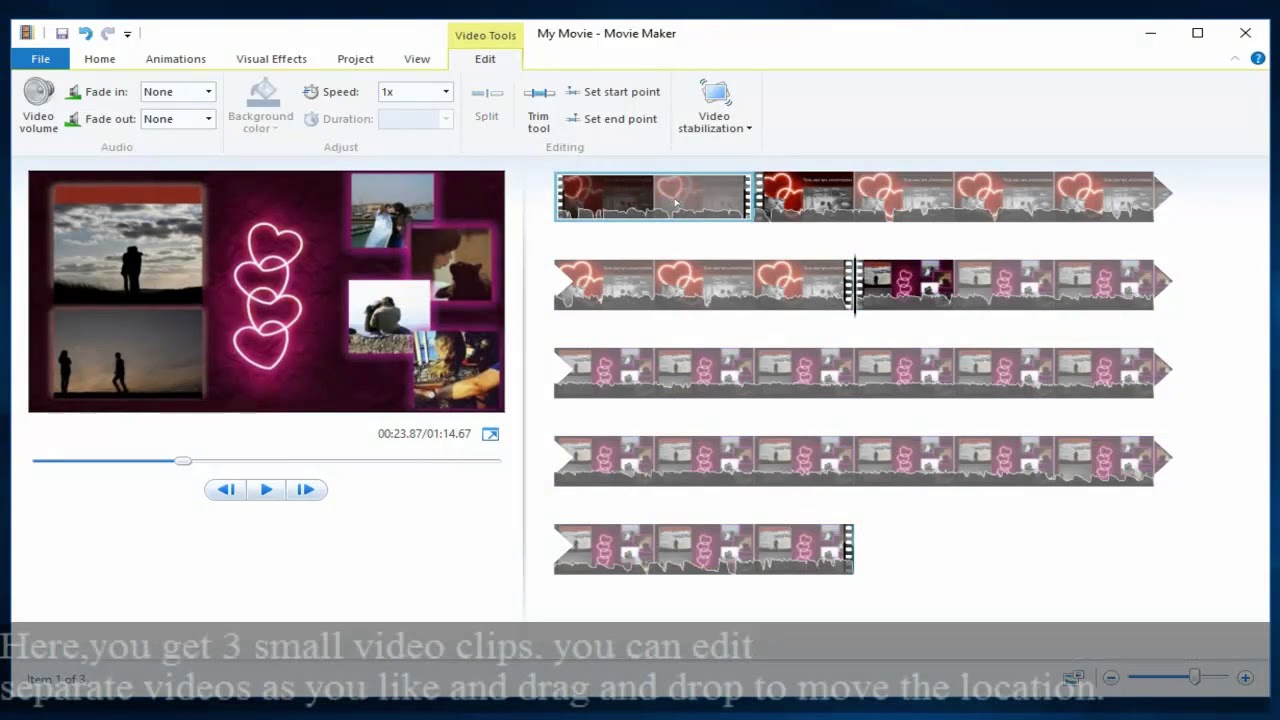Switch to the Home tab
The image size is (1280, 720).
[100, 59]
